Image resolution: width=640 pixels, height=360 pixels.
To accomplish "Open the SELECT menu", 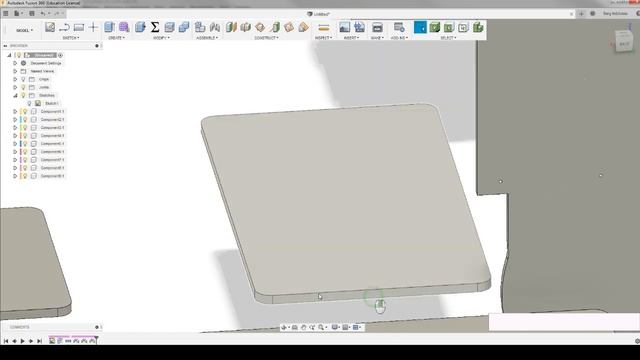I will pos(448,38).
